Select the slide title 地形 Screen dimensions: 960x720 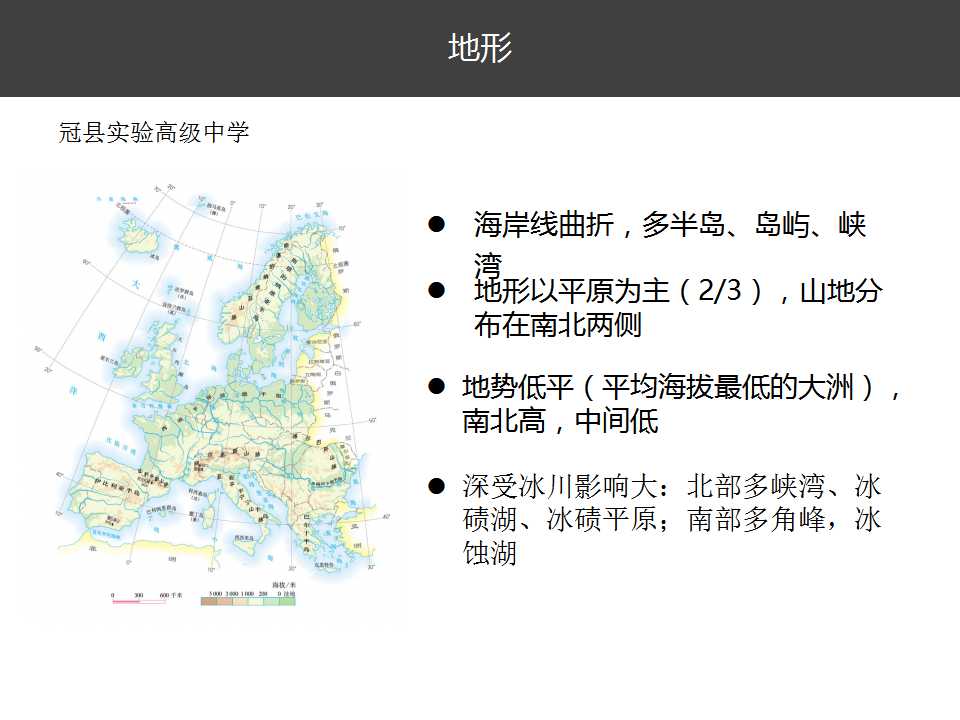pyautogui.click(x=480, y=47)
